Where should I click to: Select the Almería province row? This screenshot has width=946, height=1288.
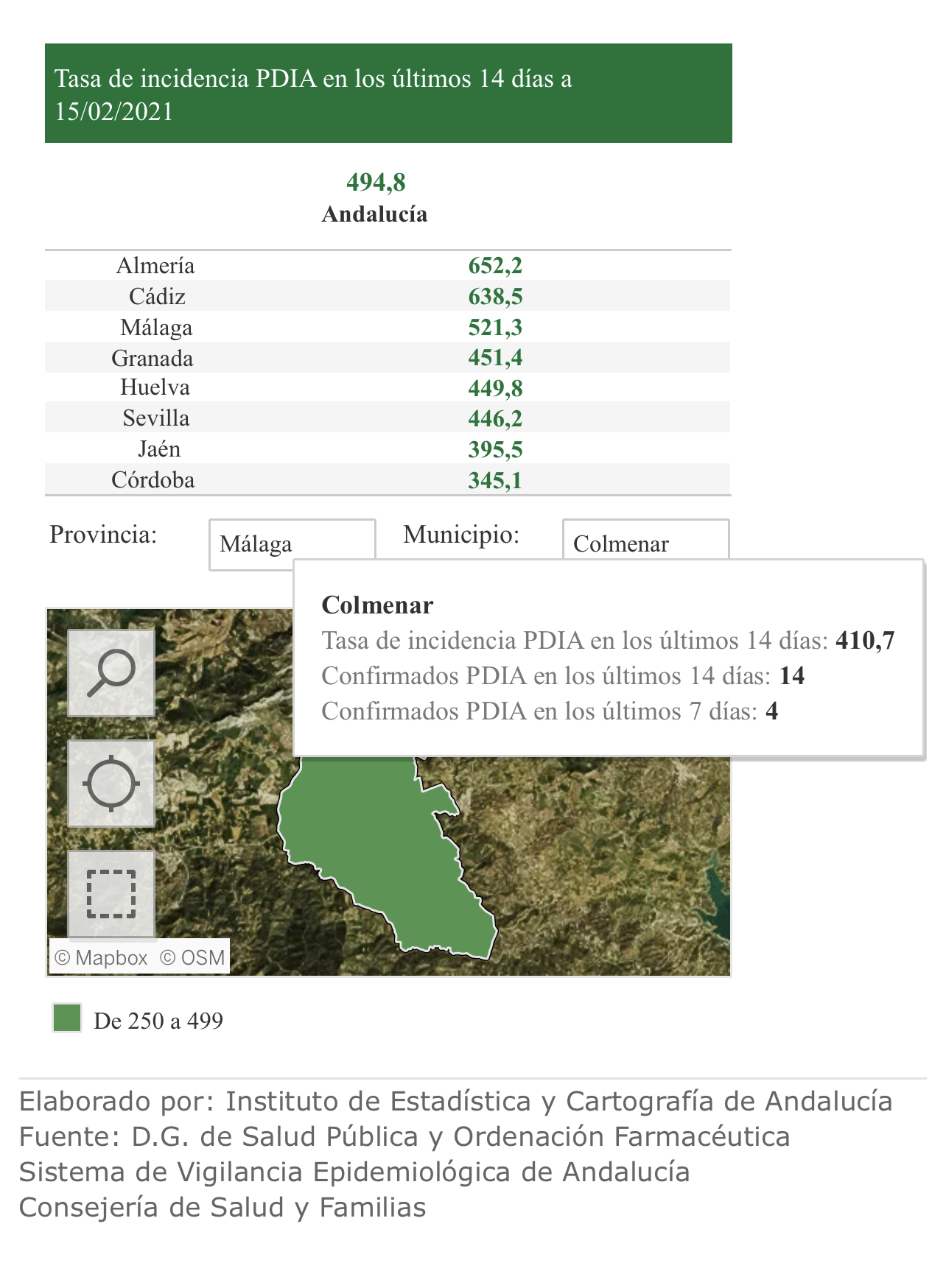pyautogui.click(x=388, y=266)
